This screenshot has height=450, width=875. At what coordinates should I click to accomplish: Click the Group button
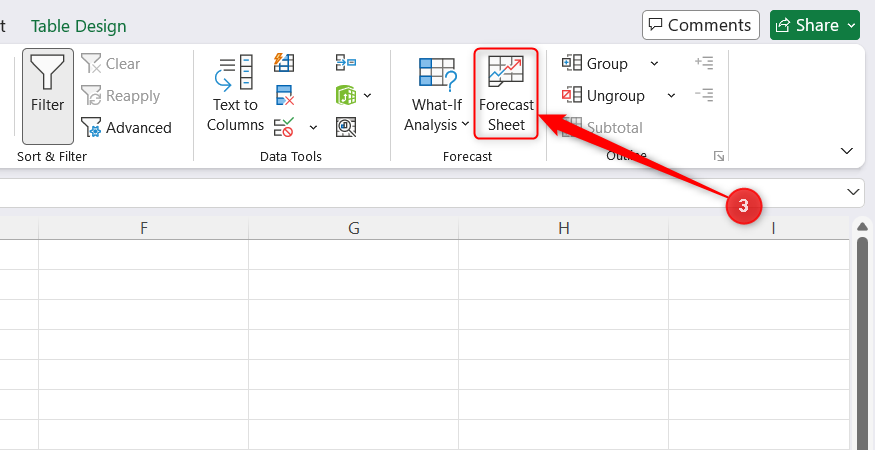(595, 64)
